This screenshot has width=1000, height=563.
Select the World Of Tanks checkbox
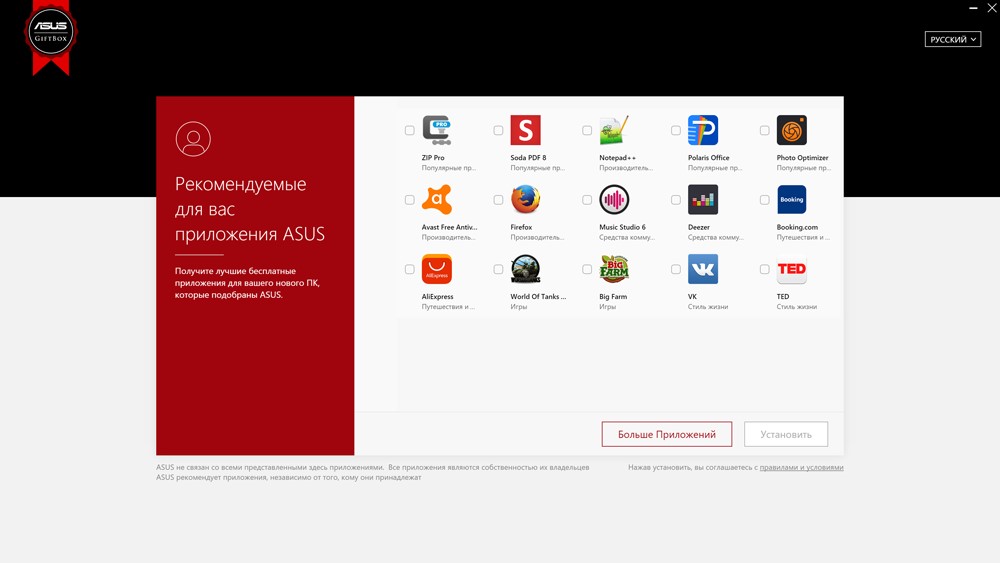[x=498, y=269]
